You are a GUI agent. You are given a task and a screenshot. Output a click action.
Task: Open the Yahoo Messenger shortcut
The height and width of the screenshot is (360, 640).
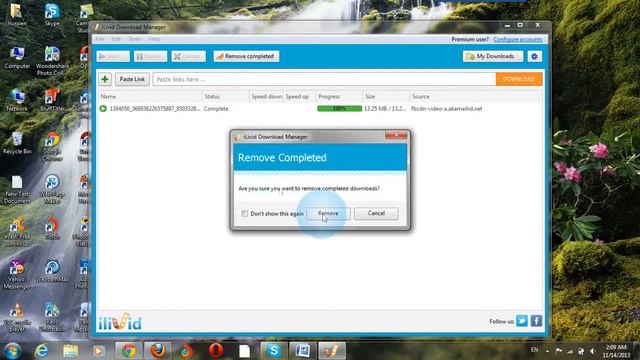point(17,275)
